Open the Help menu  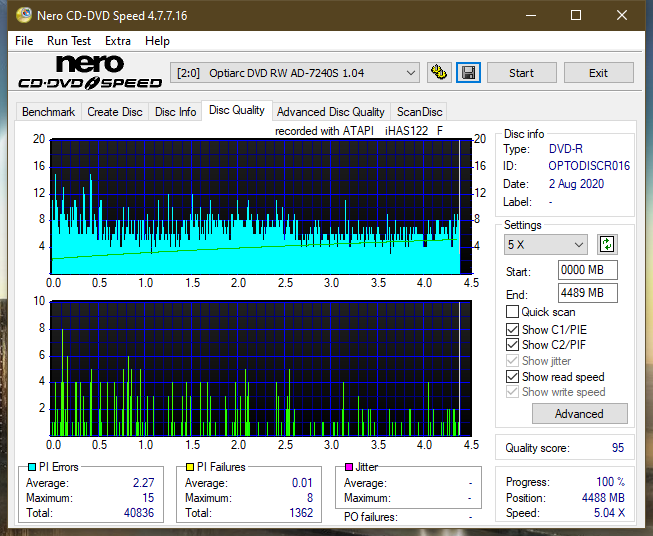pos(157,41)
